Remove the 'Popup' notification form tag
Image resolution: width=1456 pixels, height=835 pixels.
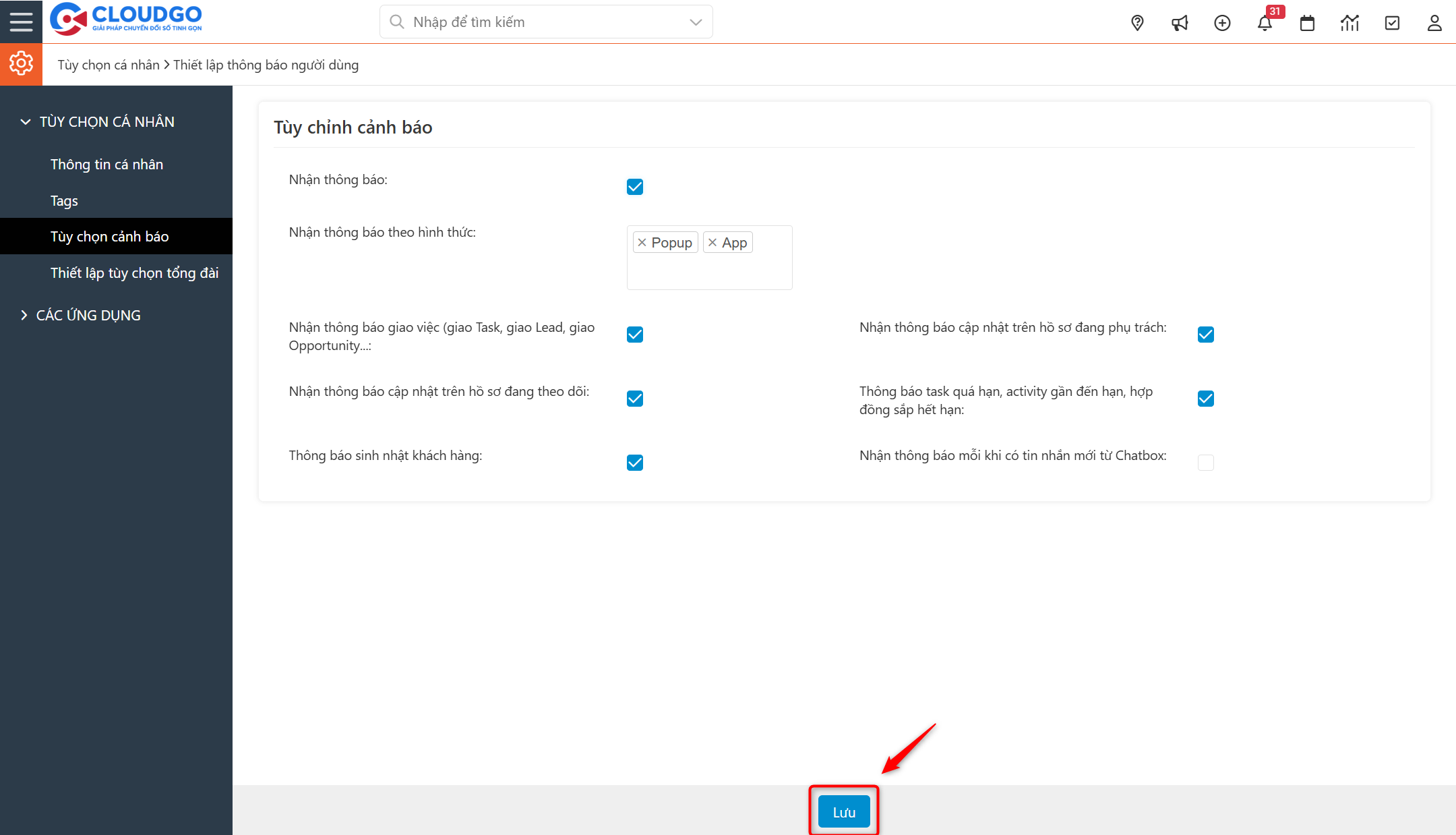click(642, 241)
